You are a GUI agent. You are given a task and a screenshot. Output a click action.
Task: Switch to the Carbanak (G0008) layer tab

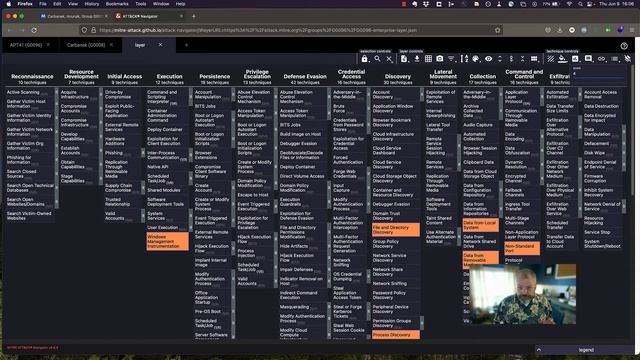86,45
